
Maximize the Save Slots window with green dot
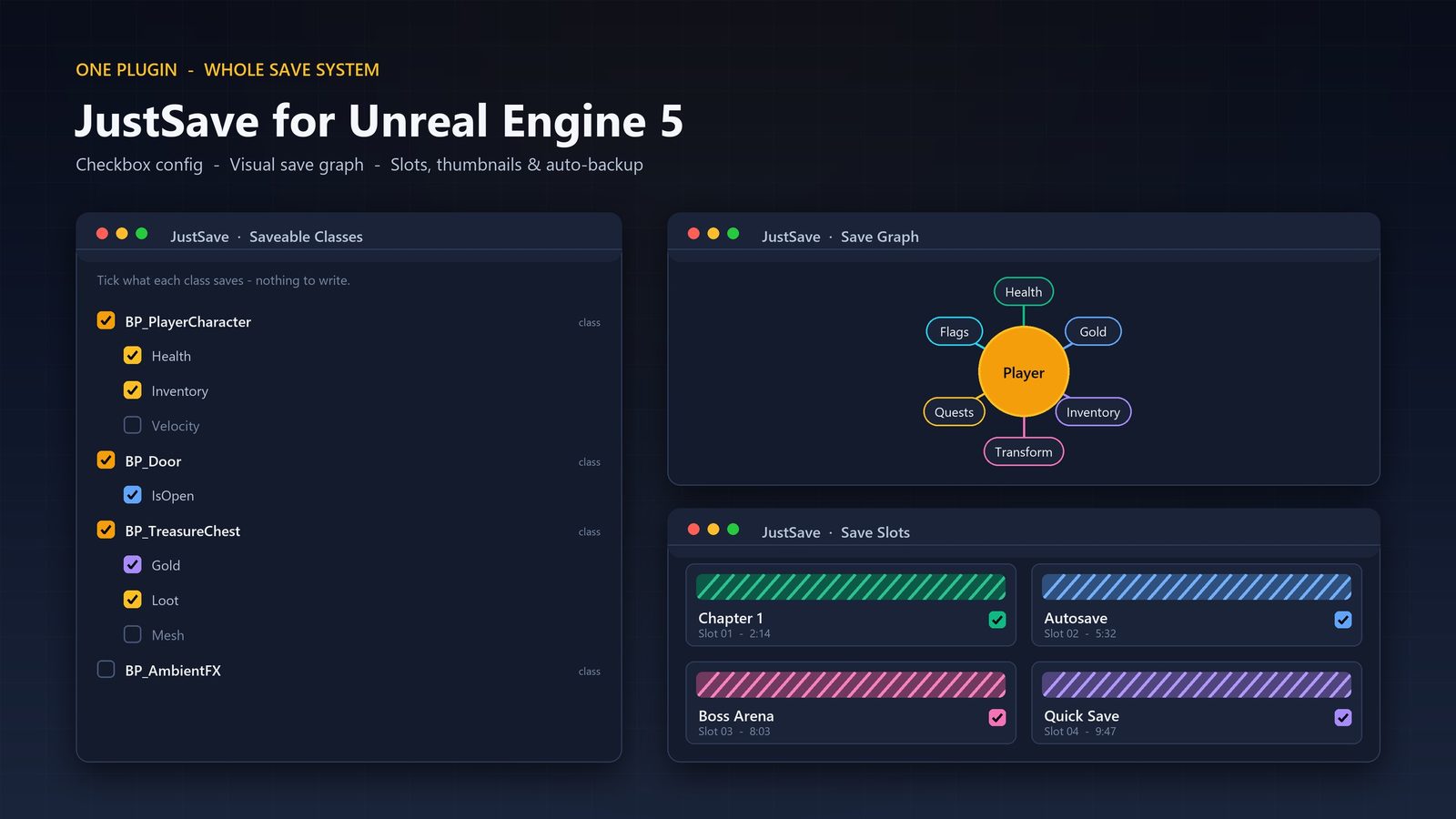[733, 530]
